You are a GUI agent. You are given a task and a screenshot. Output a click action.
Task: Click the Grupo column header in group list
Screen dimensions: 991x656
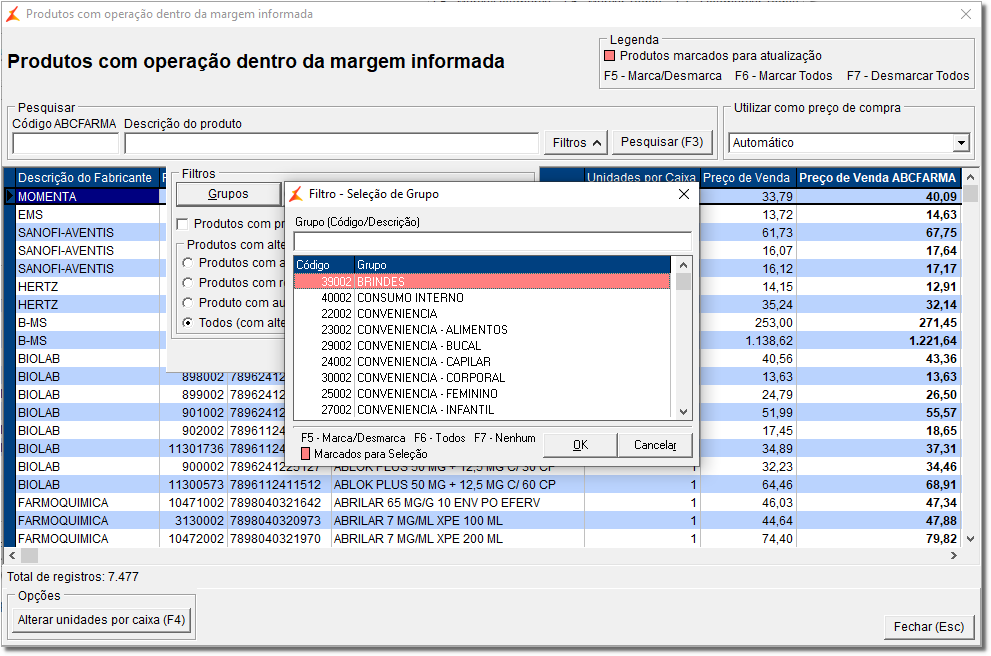point(512,265)
